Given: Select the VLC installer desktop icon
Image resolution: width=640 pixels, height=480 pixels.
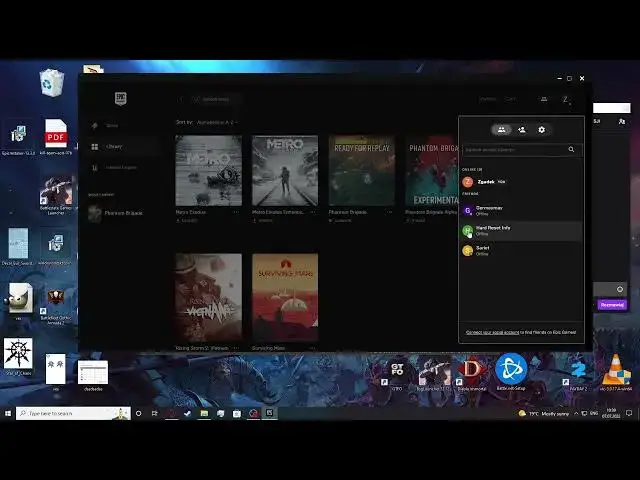Looking at the screenshot, I should 616,372.
